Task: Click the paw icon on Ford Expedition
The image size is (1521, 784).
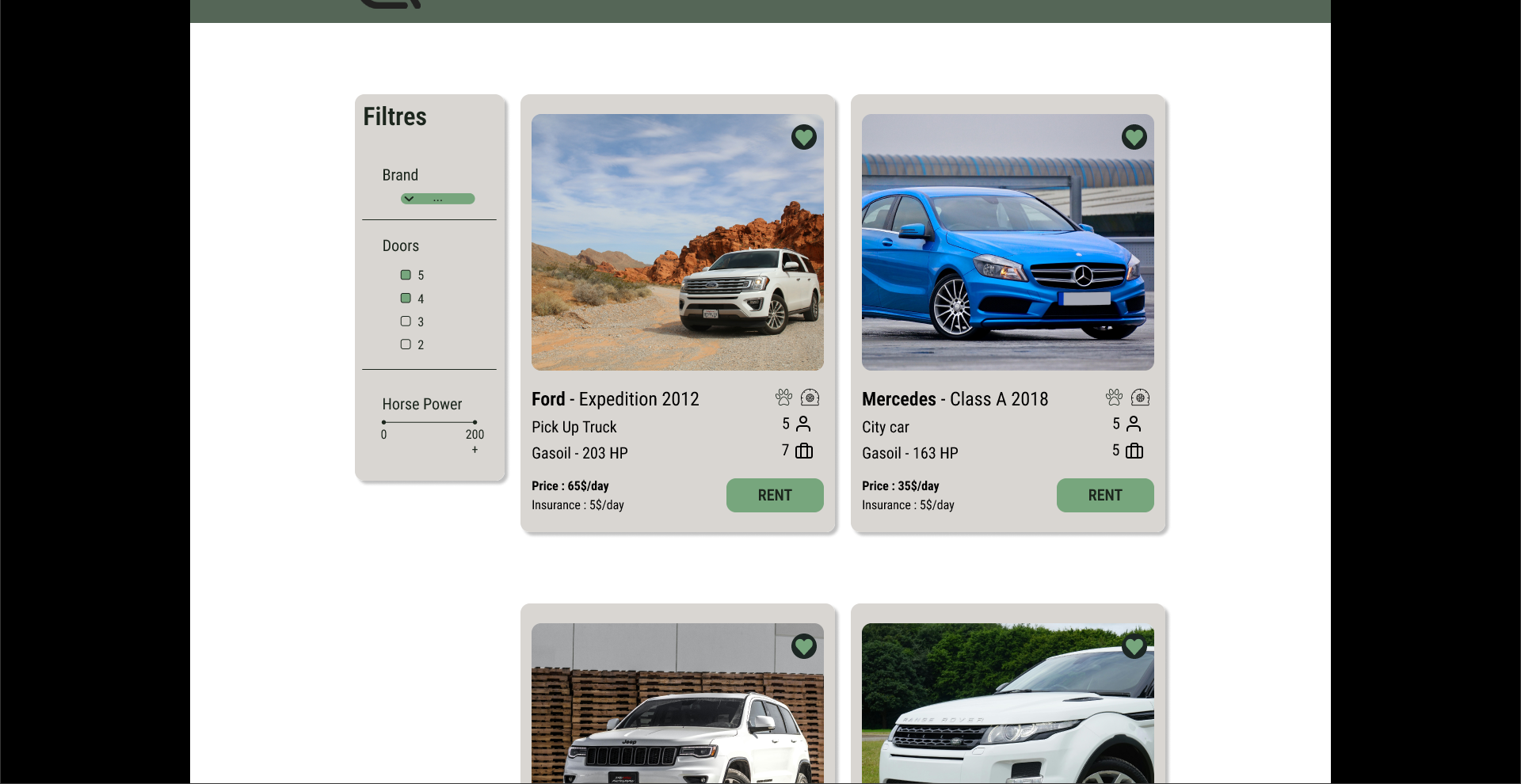Action: (x=783, y=398)
